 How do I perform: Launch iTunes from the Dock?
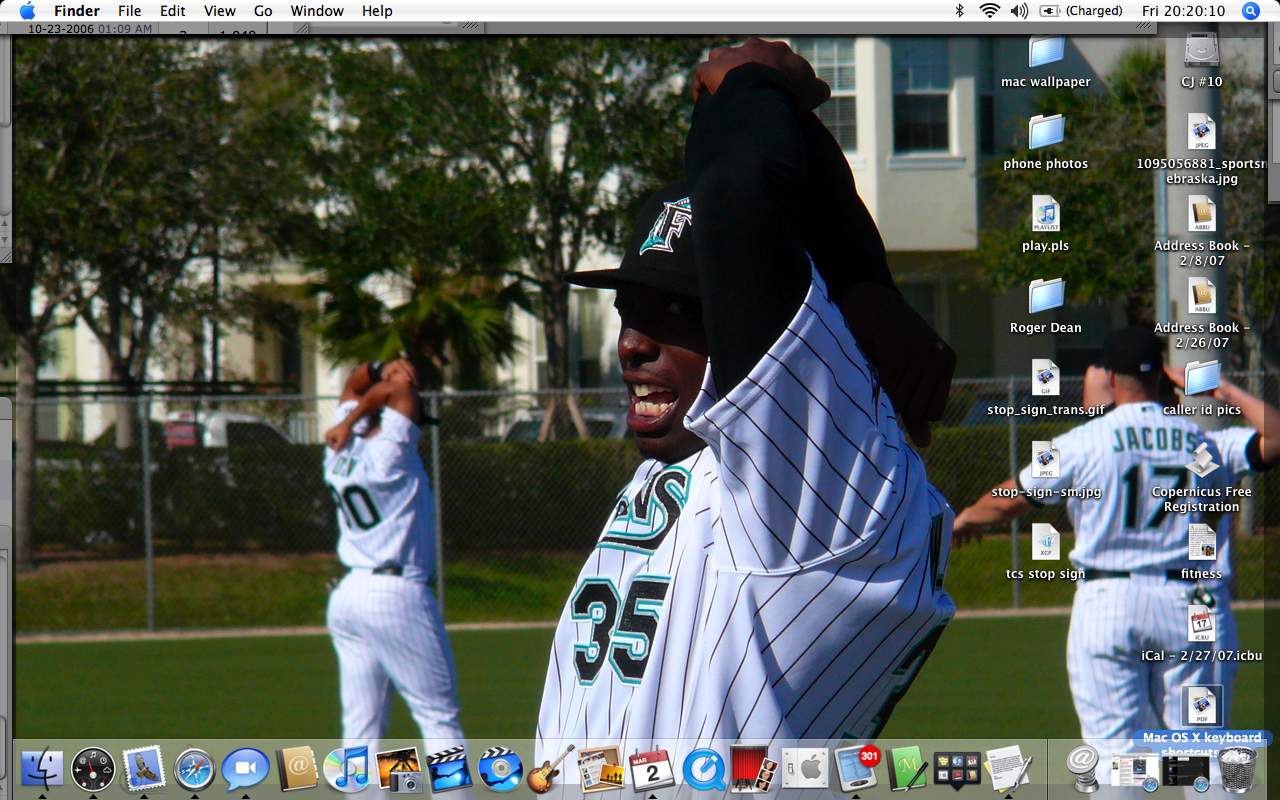(x=347, y=769)
